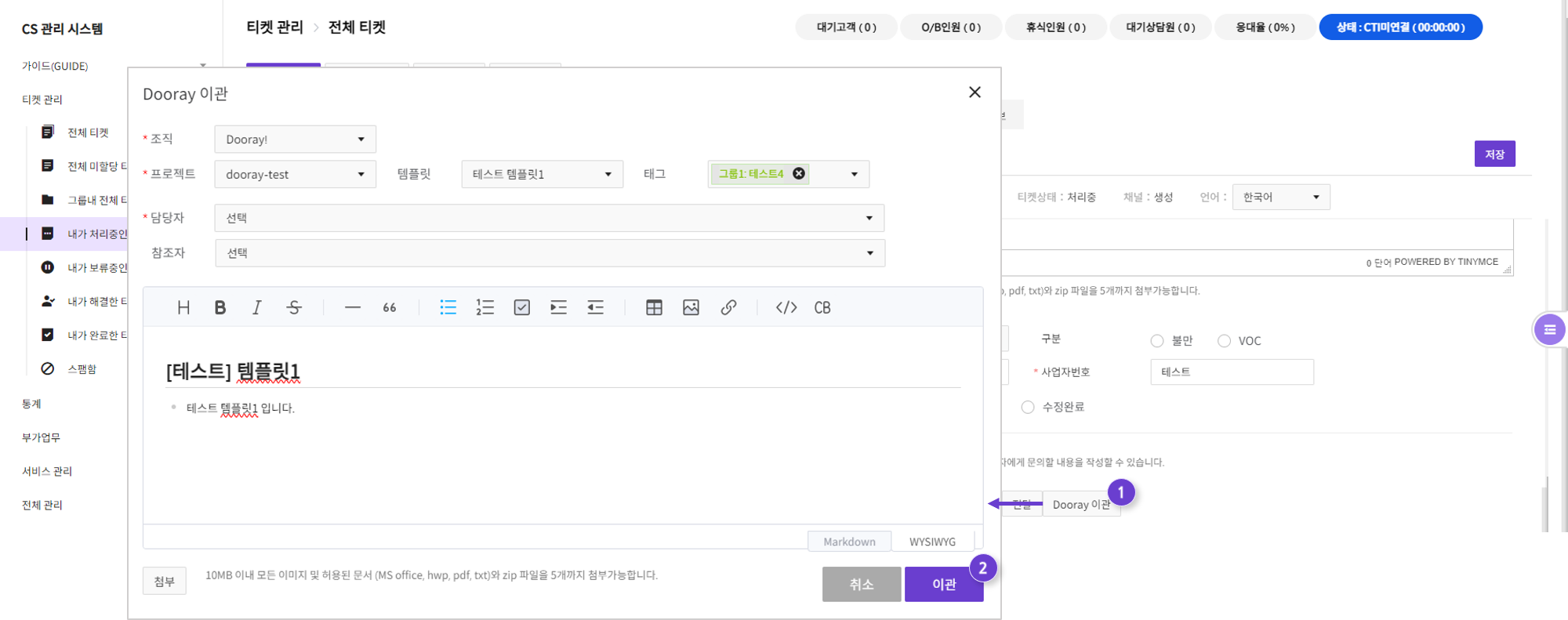The image size is (1568, 620).
Task: Click the O/B인원 (0) status pill
Action: coord(951,27)
